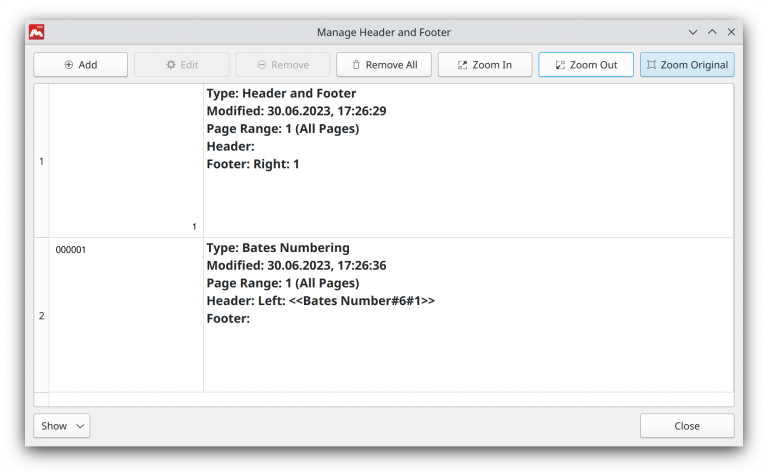Select the Header and Footer preview thumbnail
This screenshot has height=476, width=768.
pyautogui.click(x=126, y=161)
